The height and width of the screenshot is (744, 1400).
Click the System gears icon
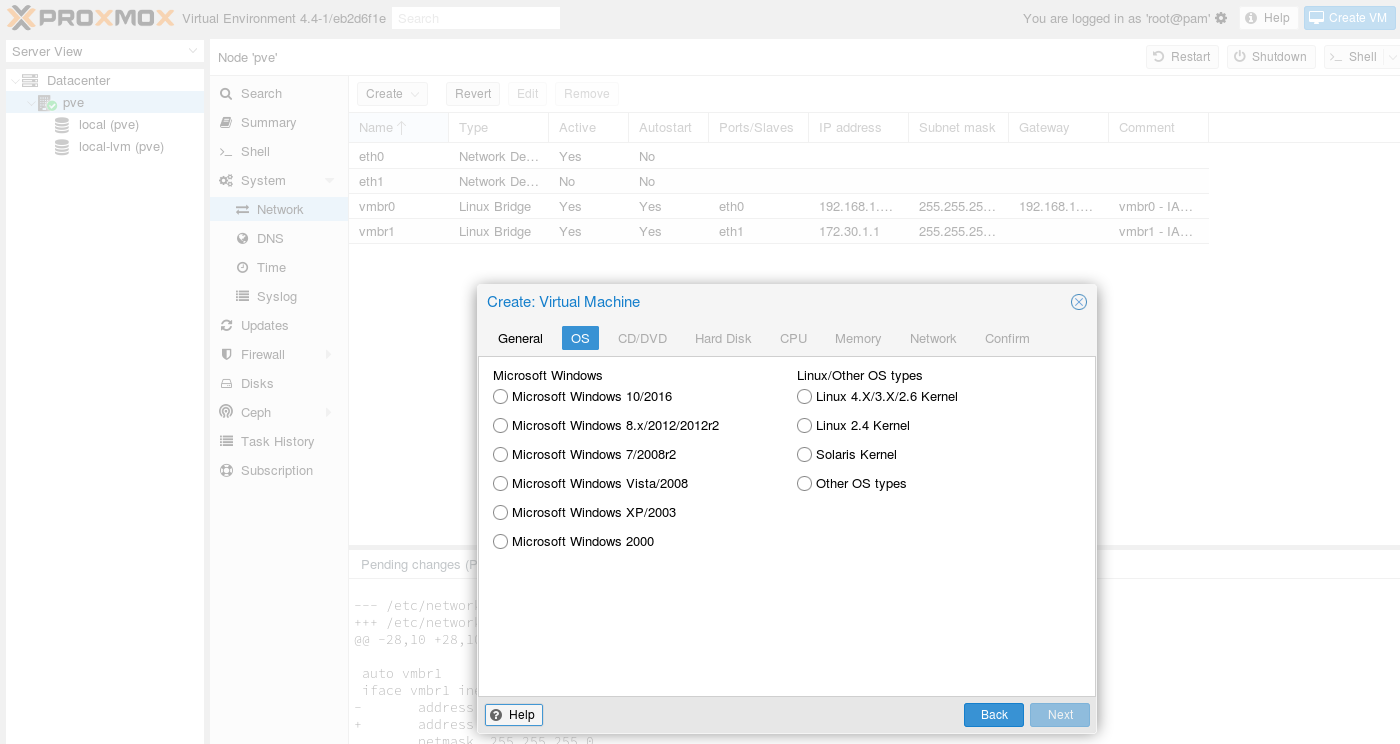pyautogui.click(x=226, y=181)
